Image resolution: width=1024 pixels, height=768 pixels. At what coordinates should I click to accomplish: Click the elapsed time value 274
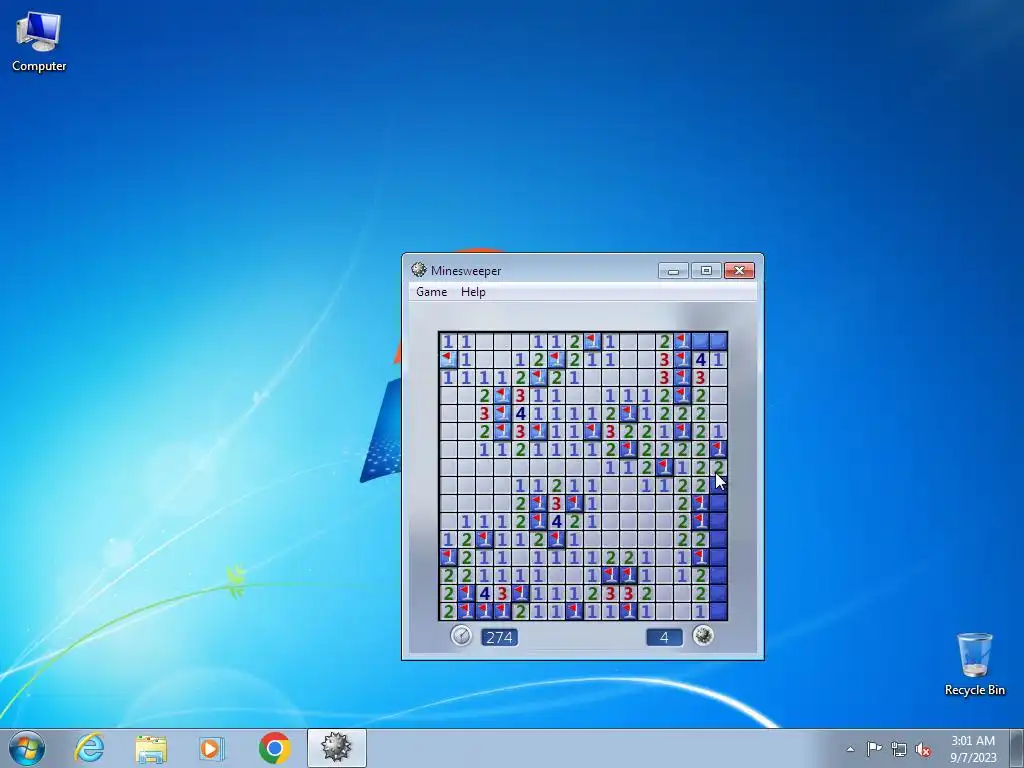point(500,637)
